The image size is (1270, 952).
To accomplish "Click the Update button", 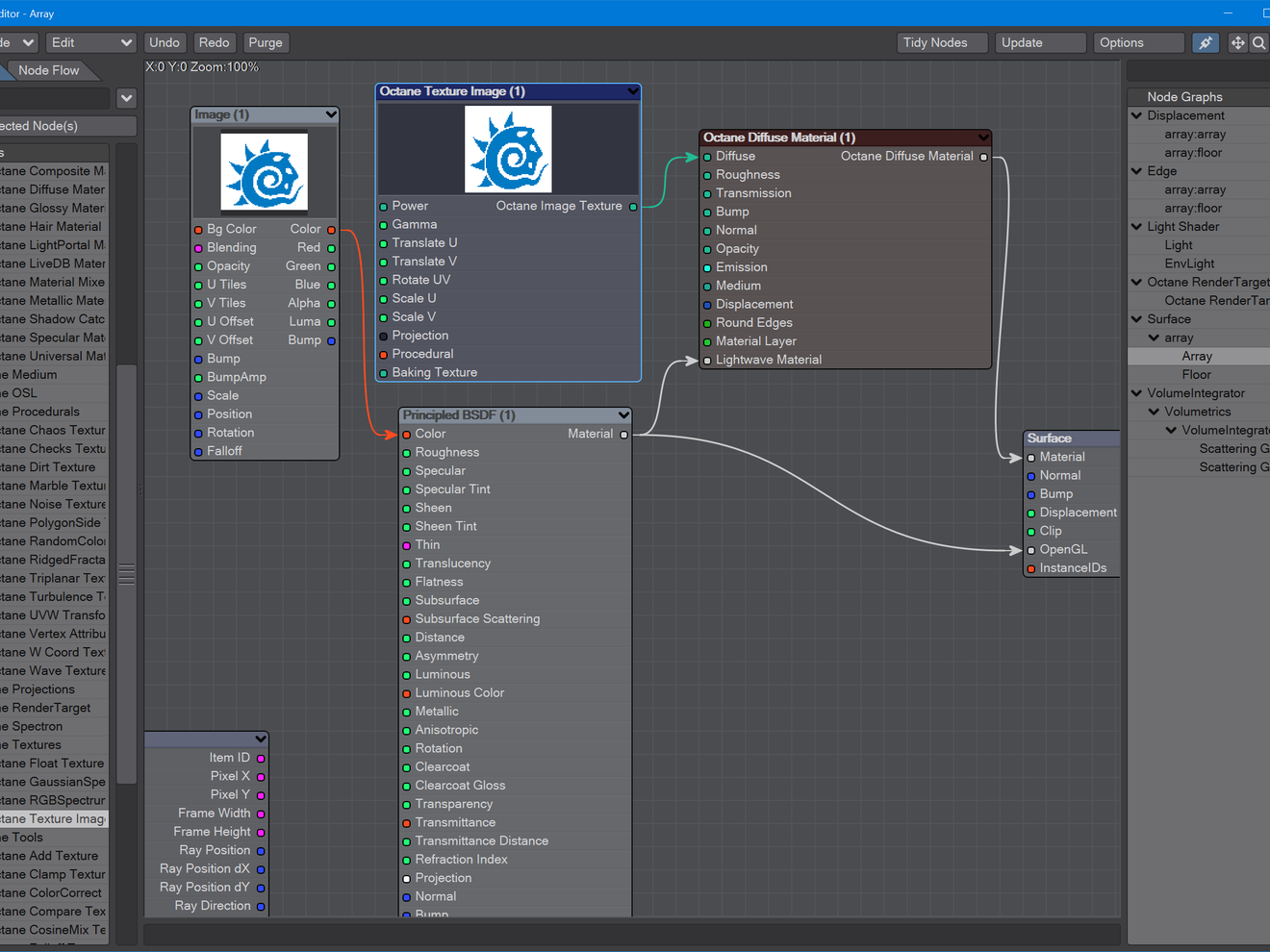I will 1039,42.
